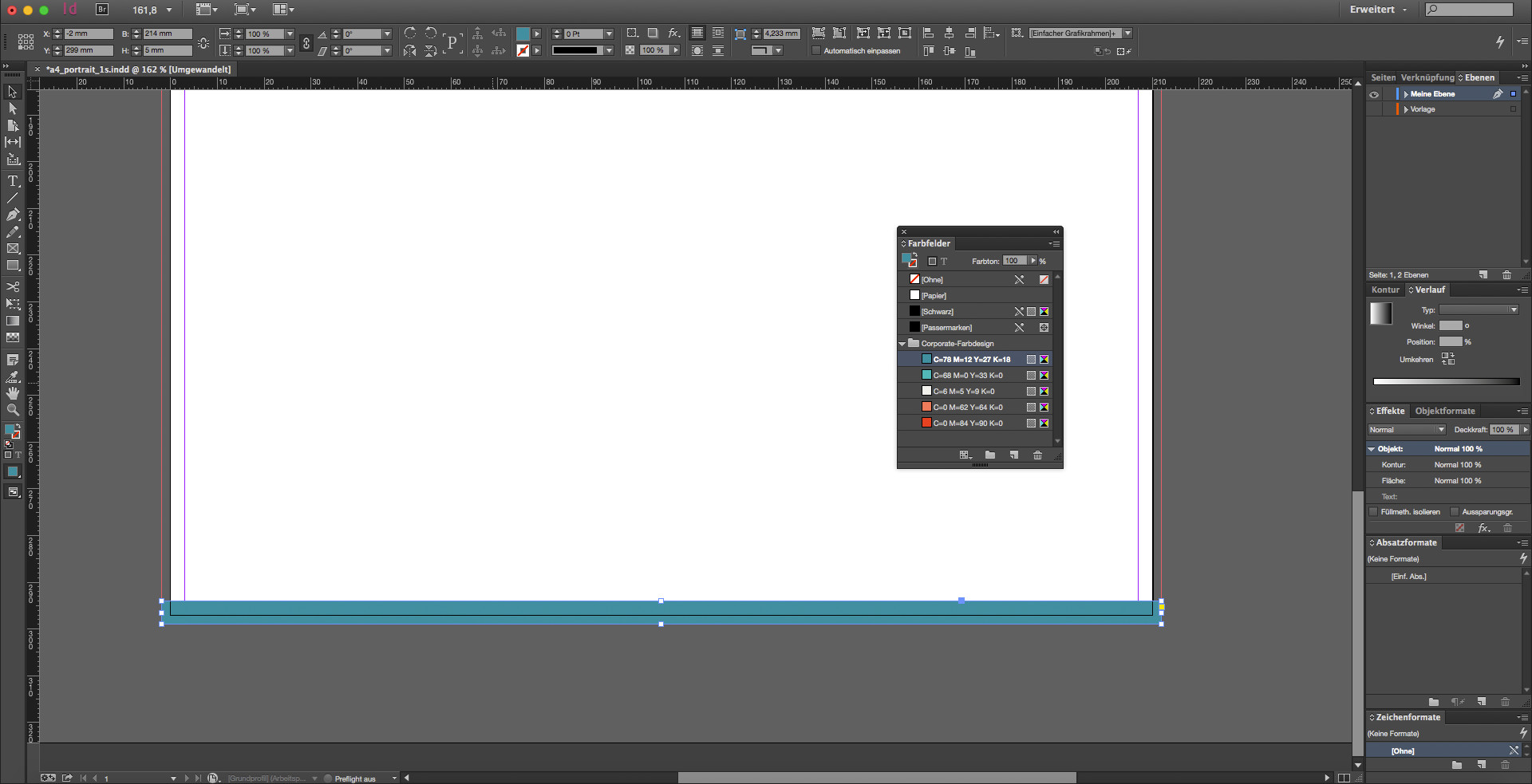Select the Eyedropper tool
Image resolution: width=1532 pixels, height=784 pixels.
13,376
